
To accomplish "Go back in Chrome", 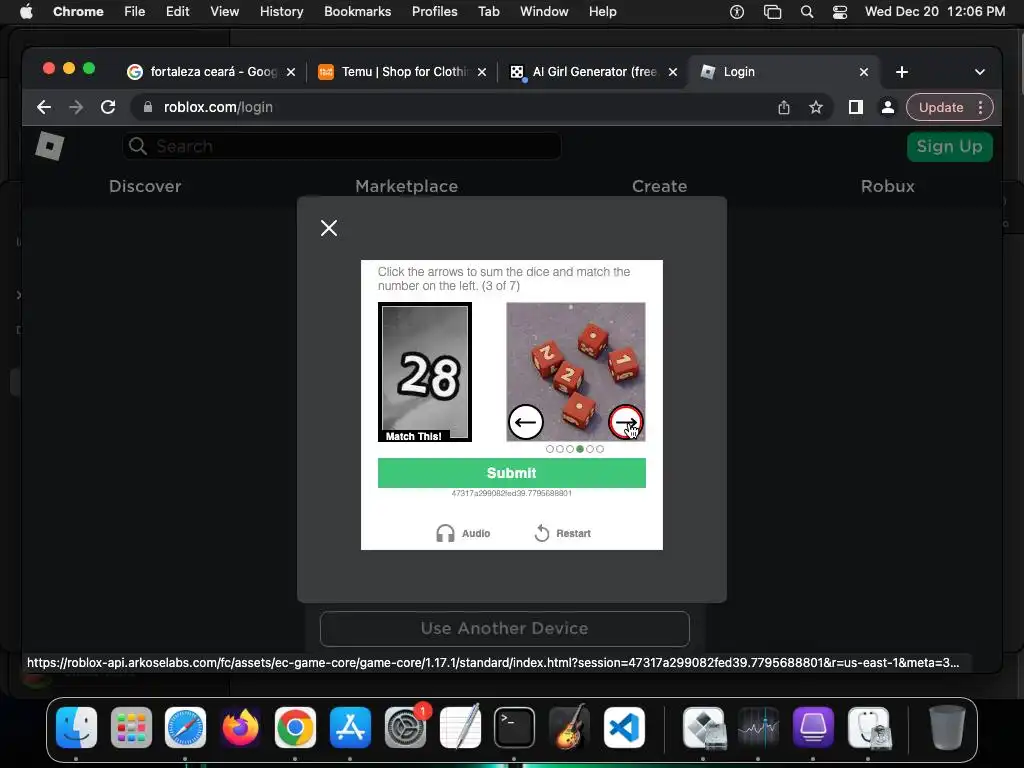I will click(44, 107).
